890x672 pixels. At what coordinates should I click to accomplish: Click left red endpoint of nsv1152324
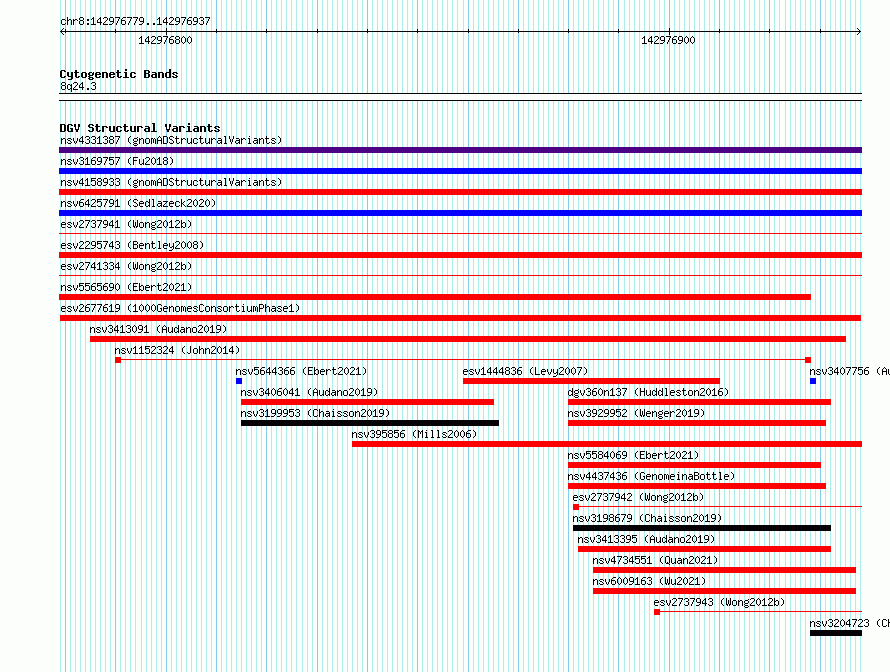118,360
